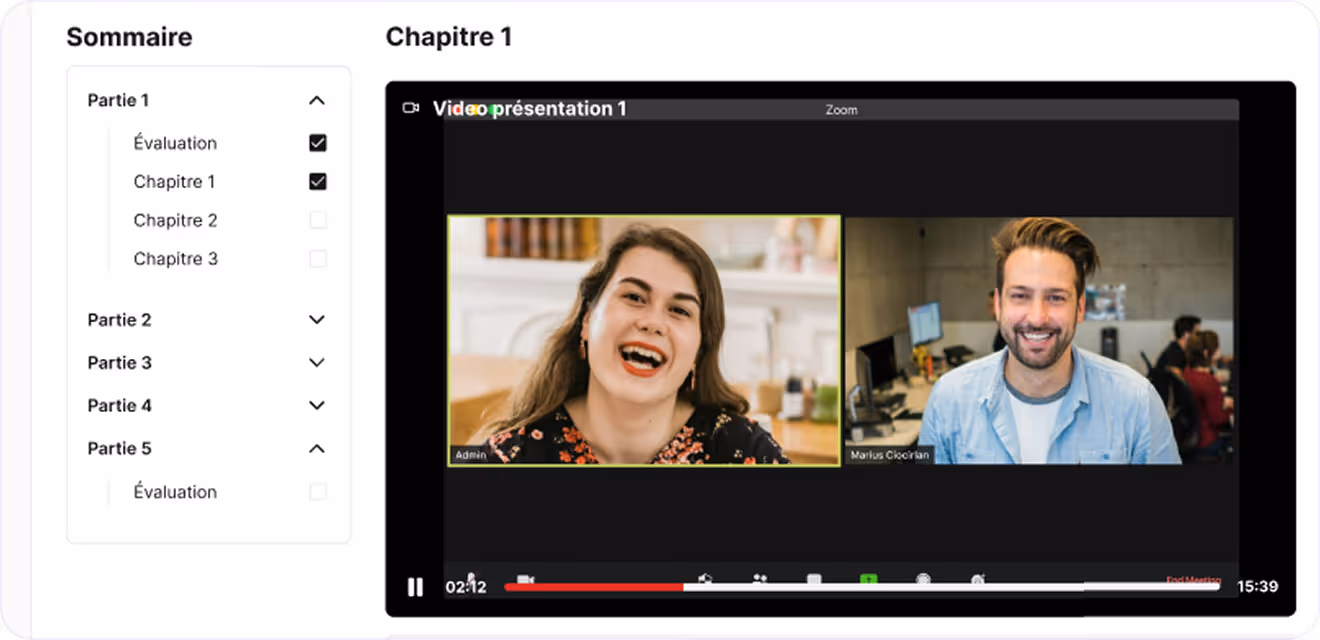Select the Partie 3 label
The image size is (1320, 640).
pos(119,363)
